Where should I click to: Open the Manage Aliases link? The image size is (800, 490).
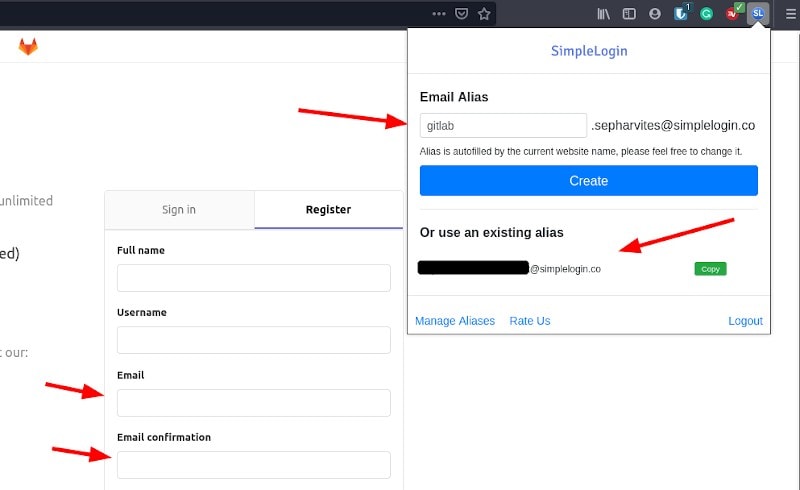pyautogui.click(x=455, y=321)
